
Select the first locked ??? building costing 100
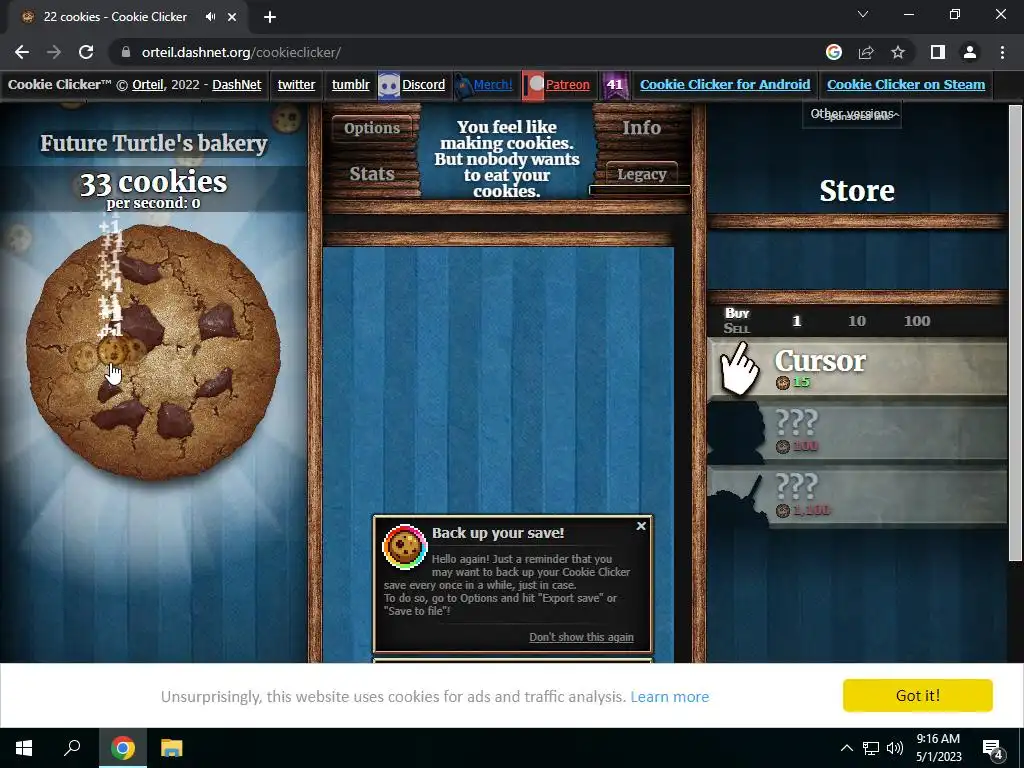pyautogui.click(x=857, y=431)
